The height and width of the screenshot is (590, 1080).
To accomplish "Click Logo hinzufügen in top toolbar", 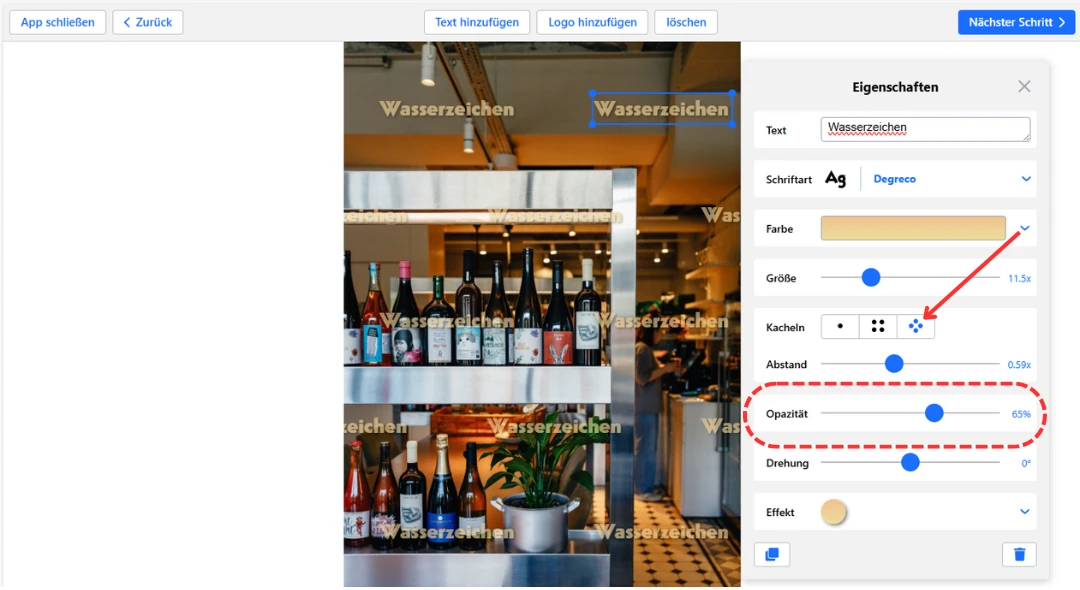I will [592, 22].
